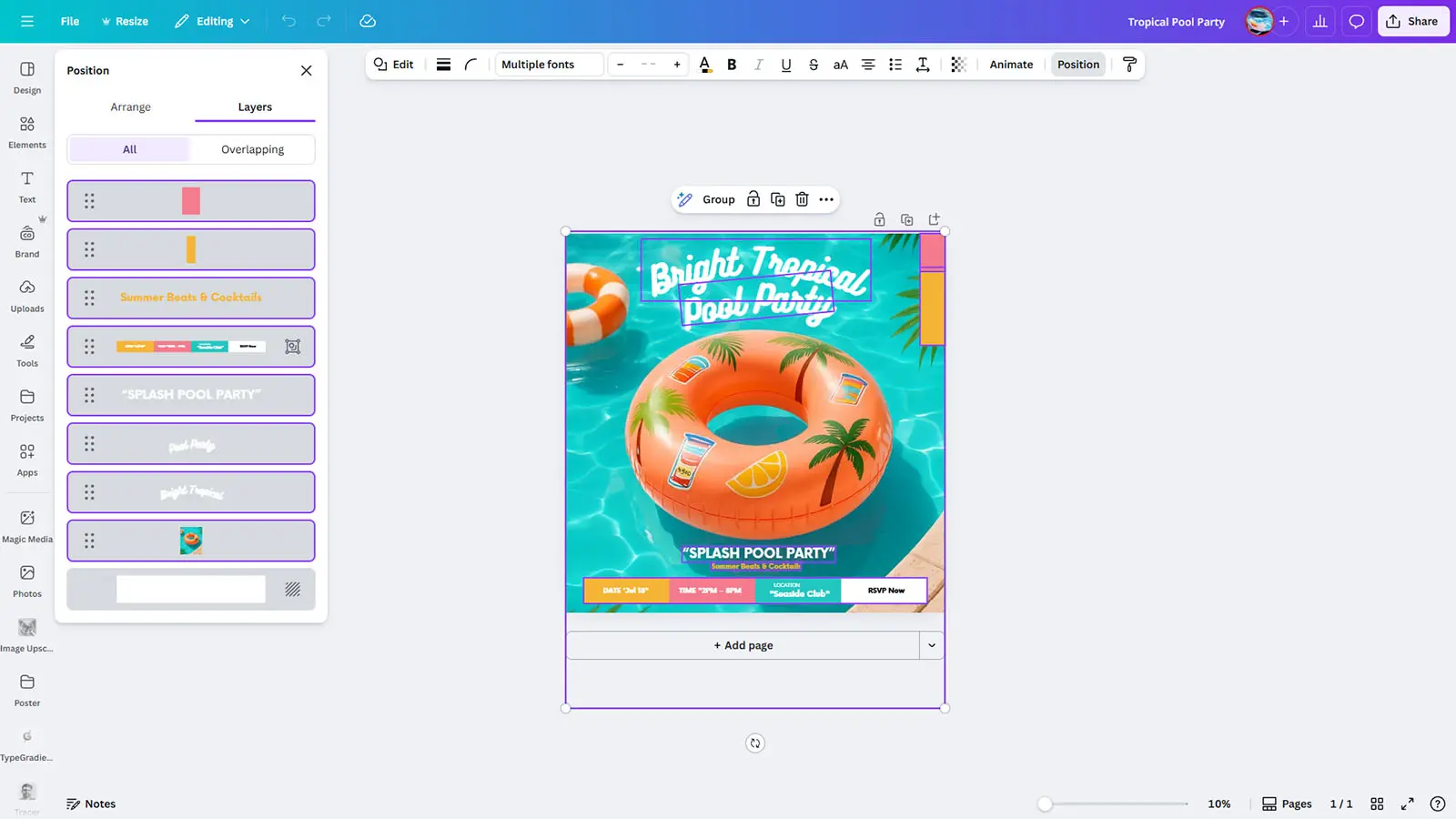
Task: Expand the Add page options chevron
Action: (931, 645)
